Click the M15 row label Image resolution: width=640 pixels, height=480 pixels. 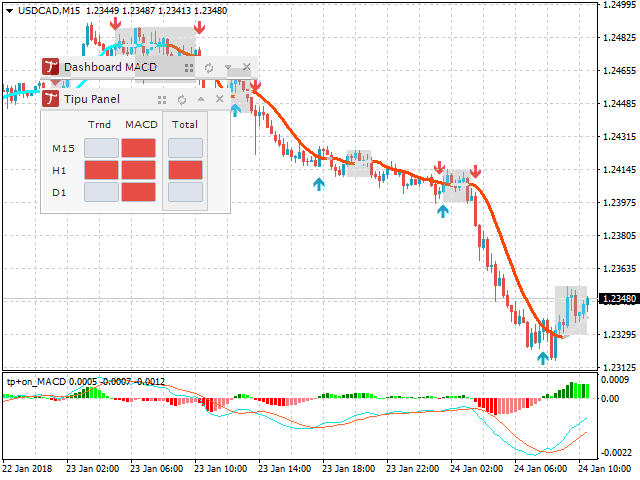[63, 149]
